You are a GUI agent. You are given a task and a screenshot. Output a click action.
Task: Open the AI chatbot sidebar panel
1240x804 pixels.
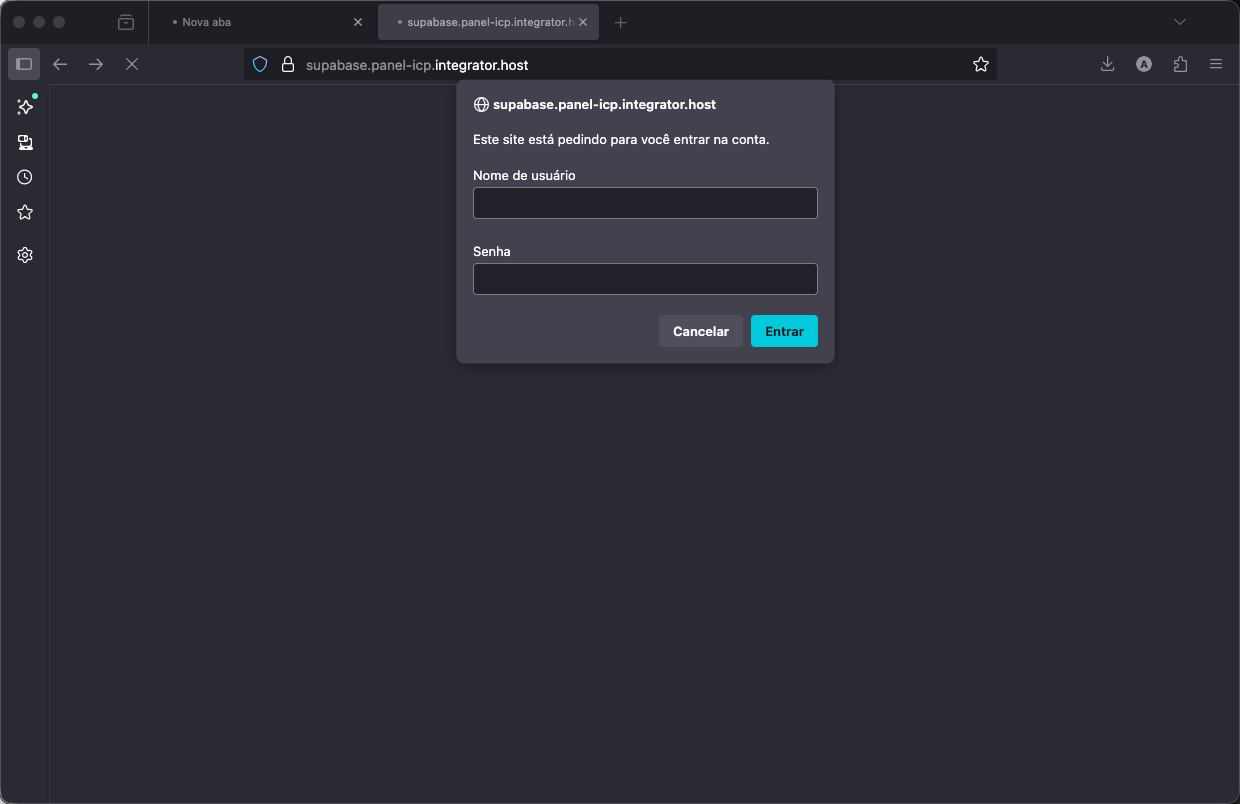pyautogui.click(x=25, y=107)
